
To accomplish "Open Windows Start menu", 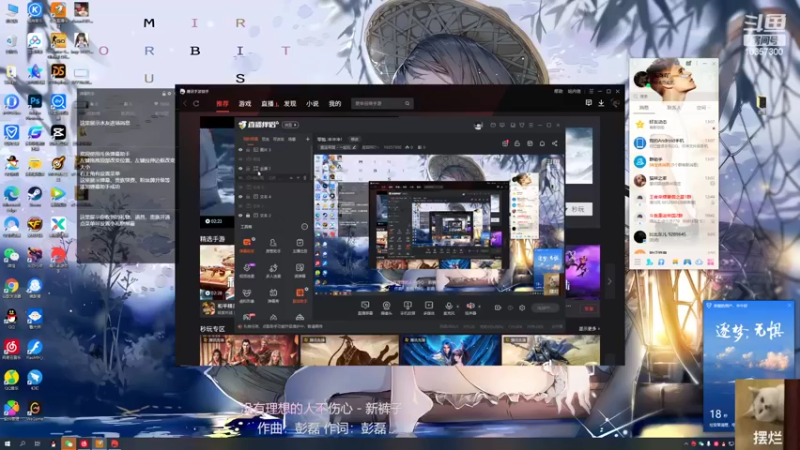I will tap(7, 444).
